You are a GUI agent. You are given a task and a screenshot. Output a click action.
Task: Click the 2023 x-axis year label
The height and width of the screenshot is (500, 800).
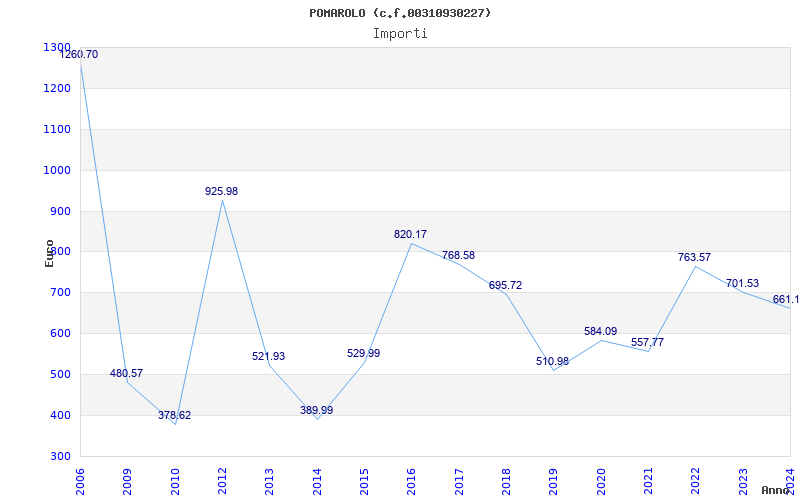(x=743, y=482)
